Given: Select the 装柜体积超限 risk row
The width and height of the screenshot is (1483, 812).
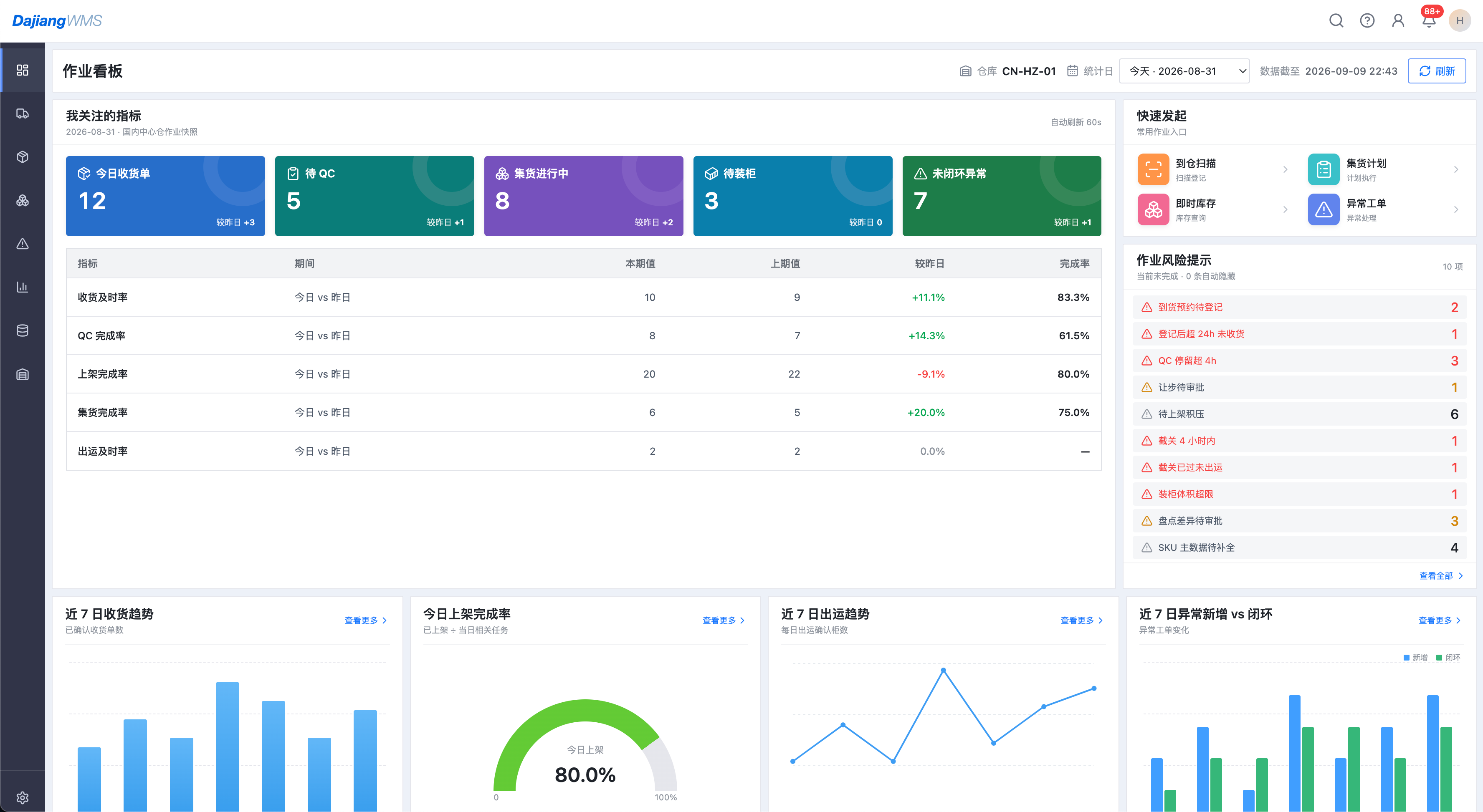Looking at the screenshot, I should click(x=1299, y=494).
